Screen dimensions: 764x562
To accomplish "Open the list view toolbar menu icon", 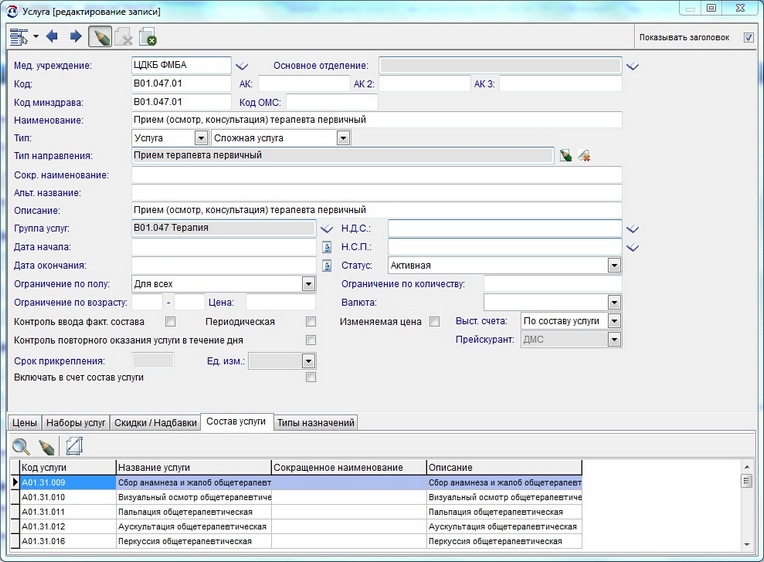I will click(19, 37).
